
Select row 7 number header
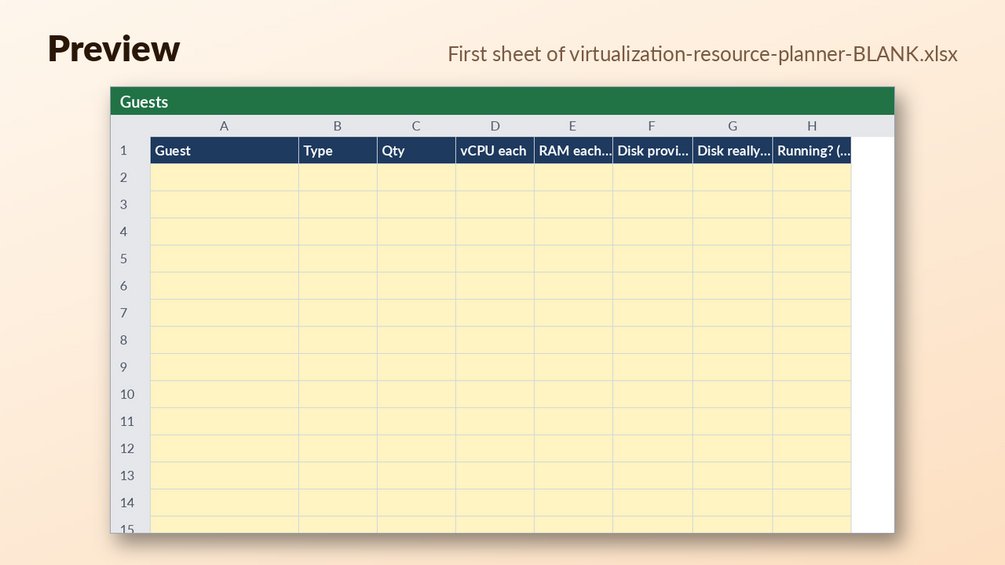[x=130, y=313]
